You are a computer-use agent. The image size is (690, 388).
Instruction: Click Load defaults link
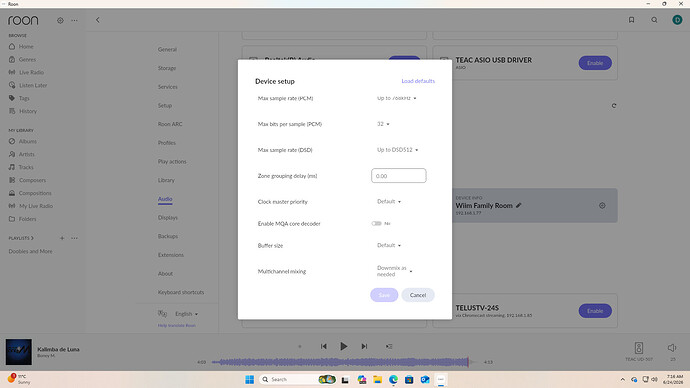[418, 81]
